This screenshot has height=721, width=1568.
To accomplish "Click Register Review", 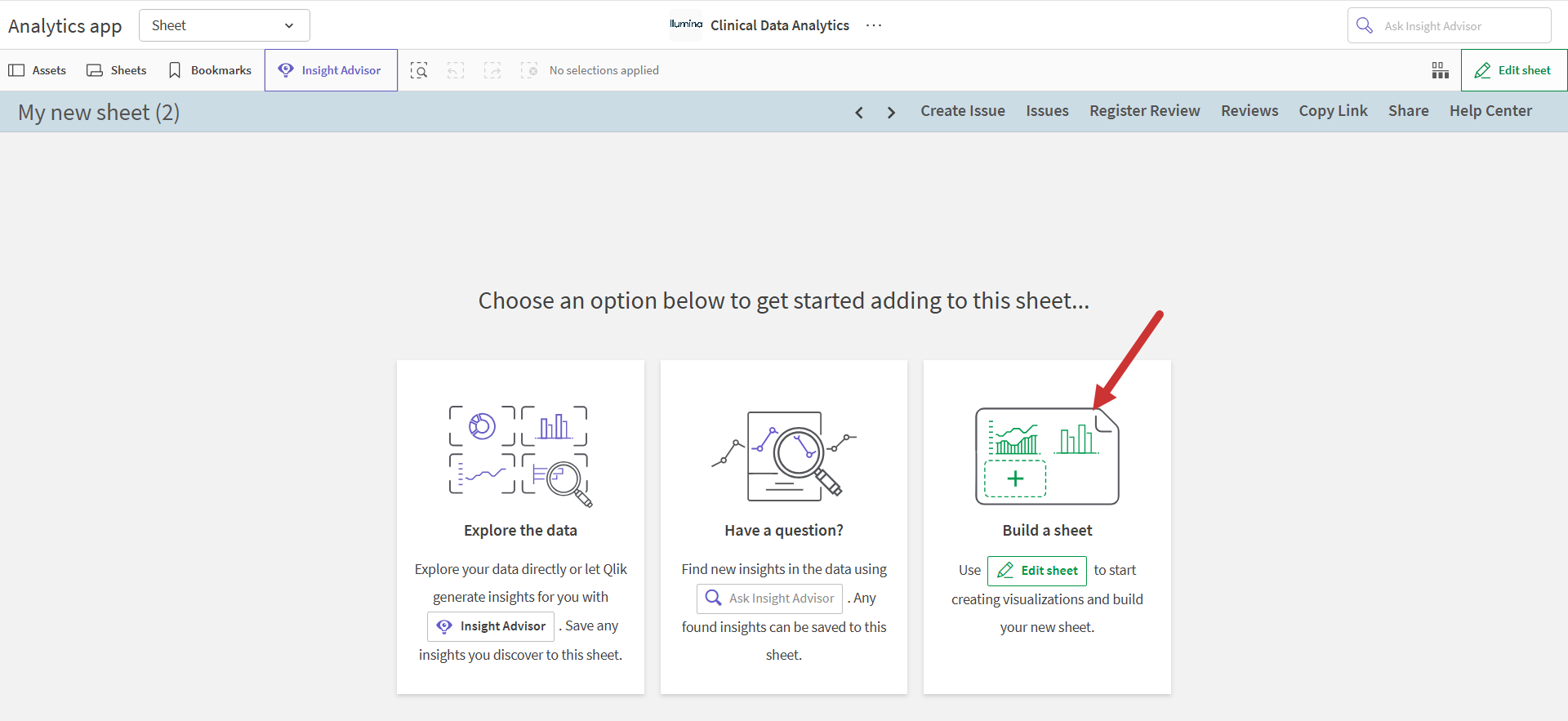I will (1145, 111).
